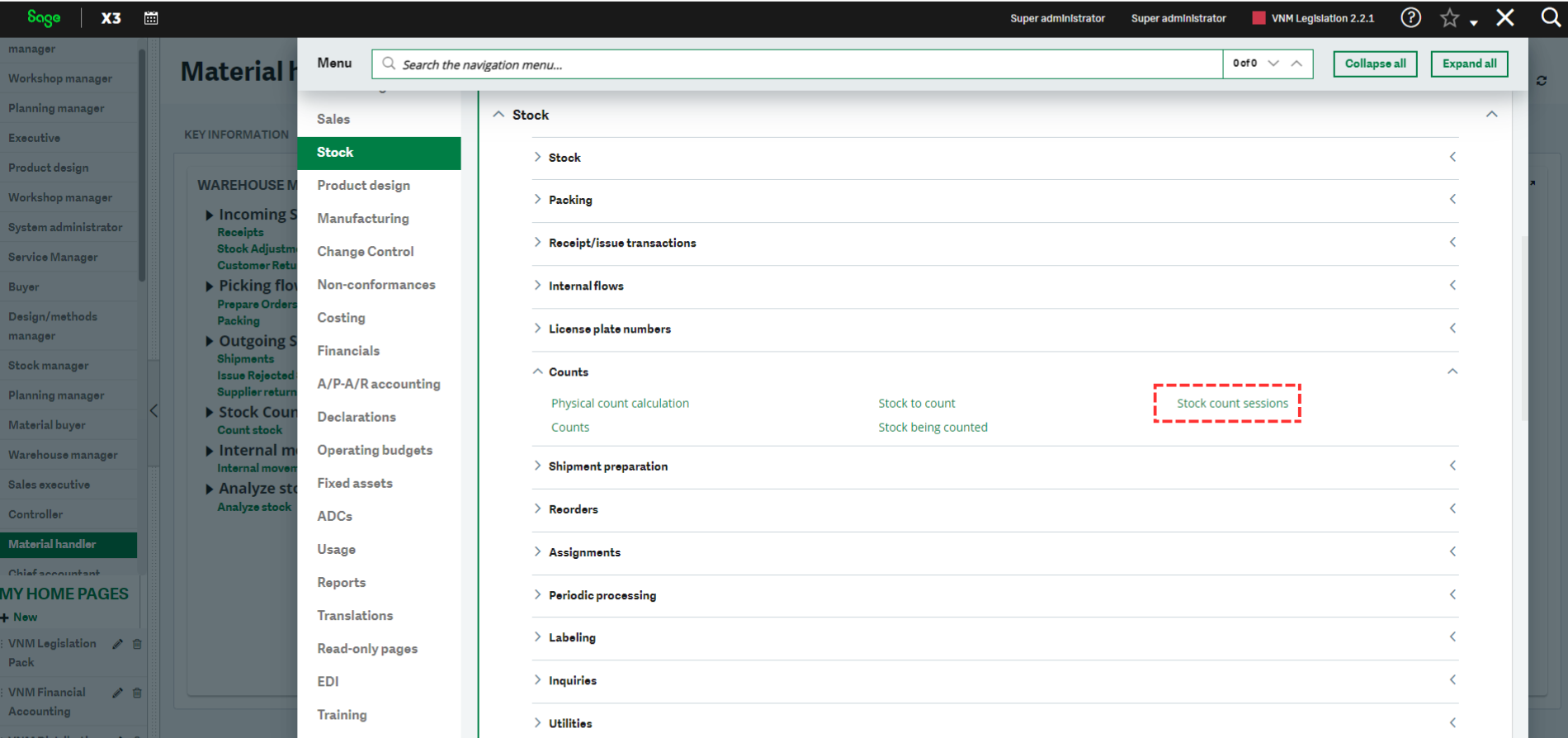1568x738 pixels.
Task: Click the red VNM Legislation flag icon
Action: (x=1259, y=18)
